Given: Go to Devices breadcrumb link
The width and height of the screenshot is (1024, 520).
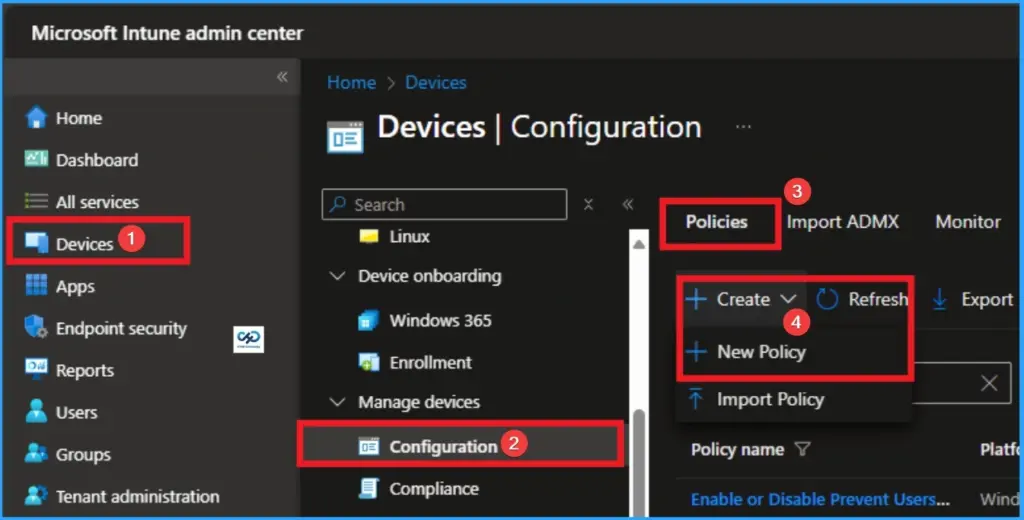Looking at the screenshot, I should (436, 82).
